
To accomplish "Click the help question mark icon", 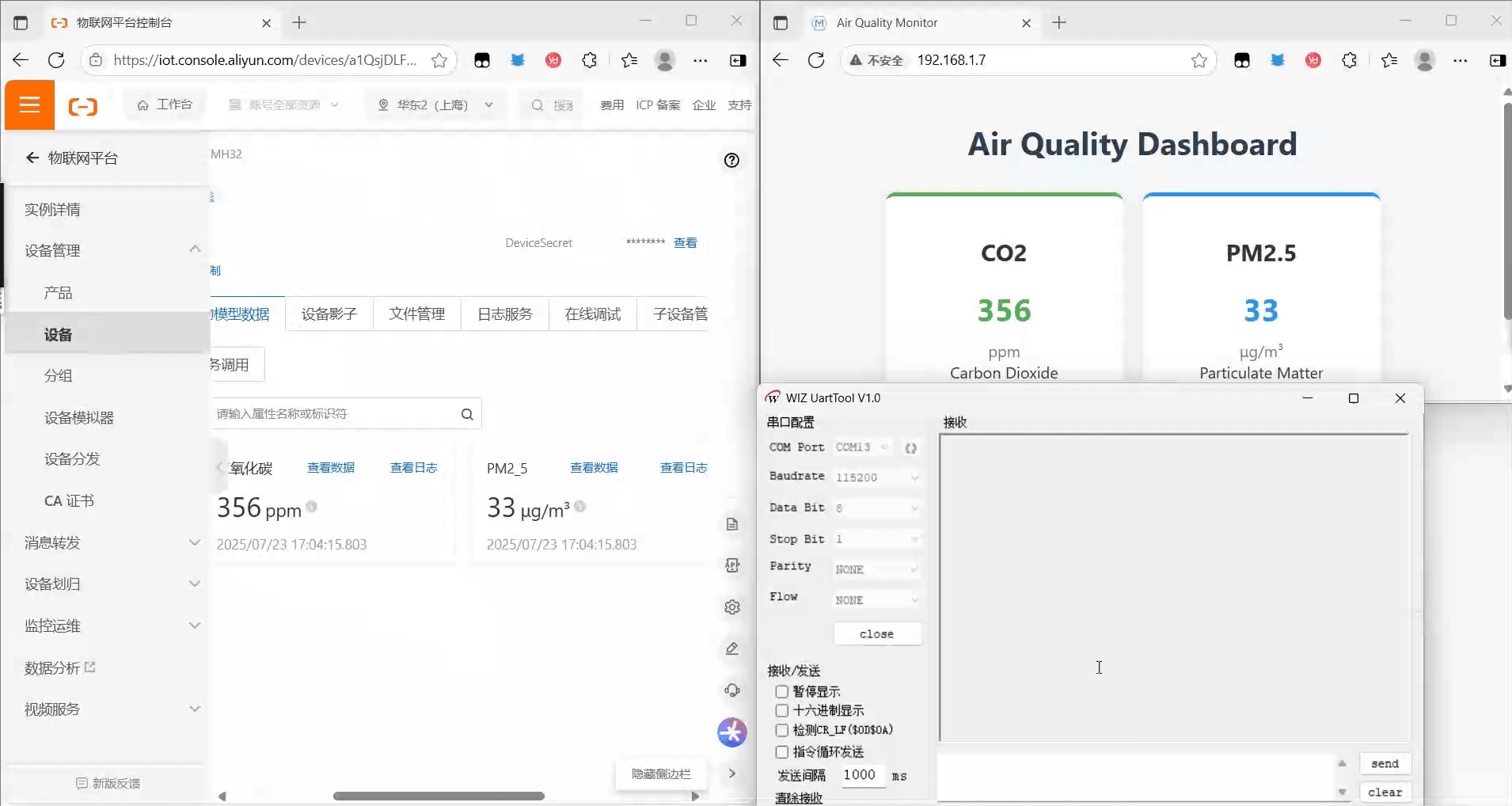I will click(731, 160).
